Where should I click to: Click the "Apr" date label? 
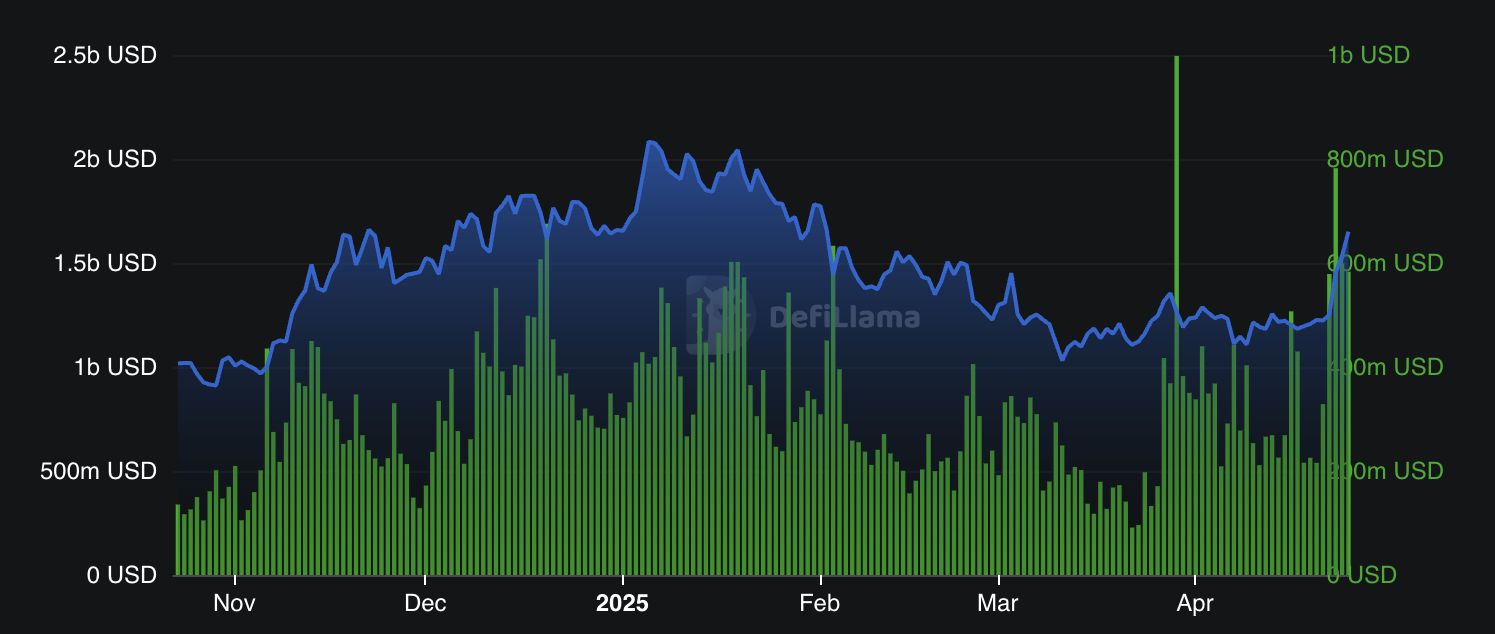[1195, 604]
